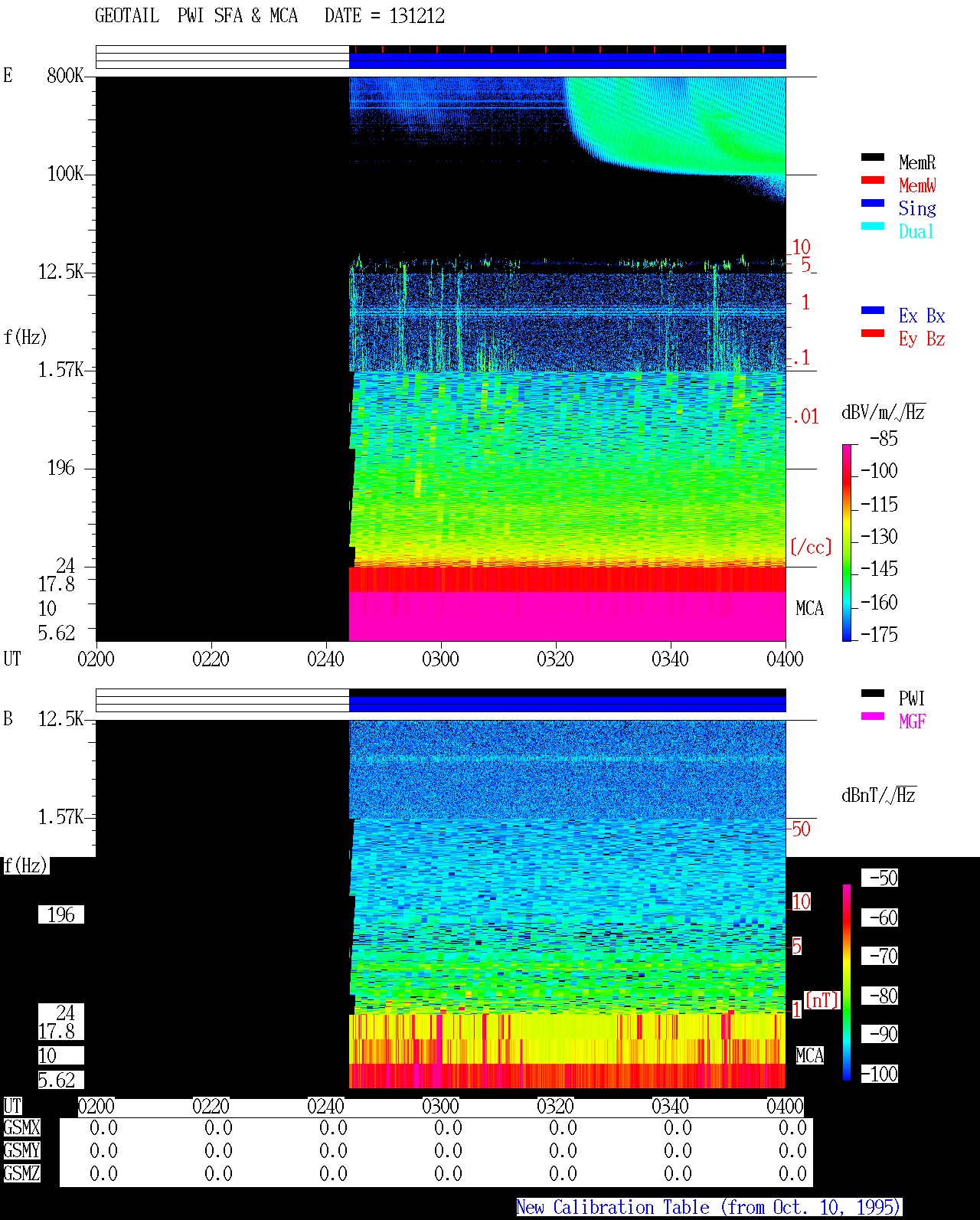Select the 196 label on the E panel
The image size is (980, 1220).
[x=61, y=467]
